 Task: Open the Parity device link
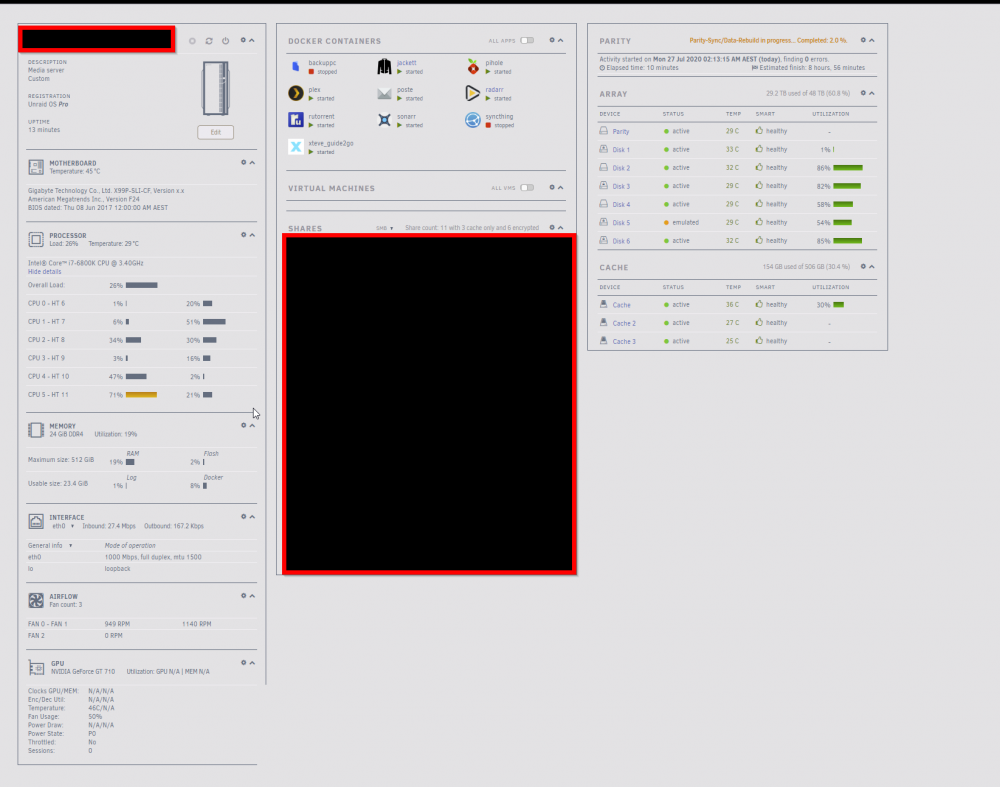point(621,131)
